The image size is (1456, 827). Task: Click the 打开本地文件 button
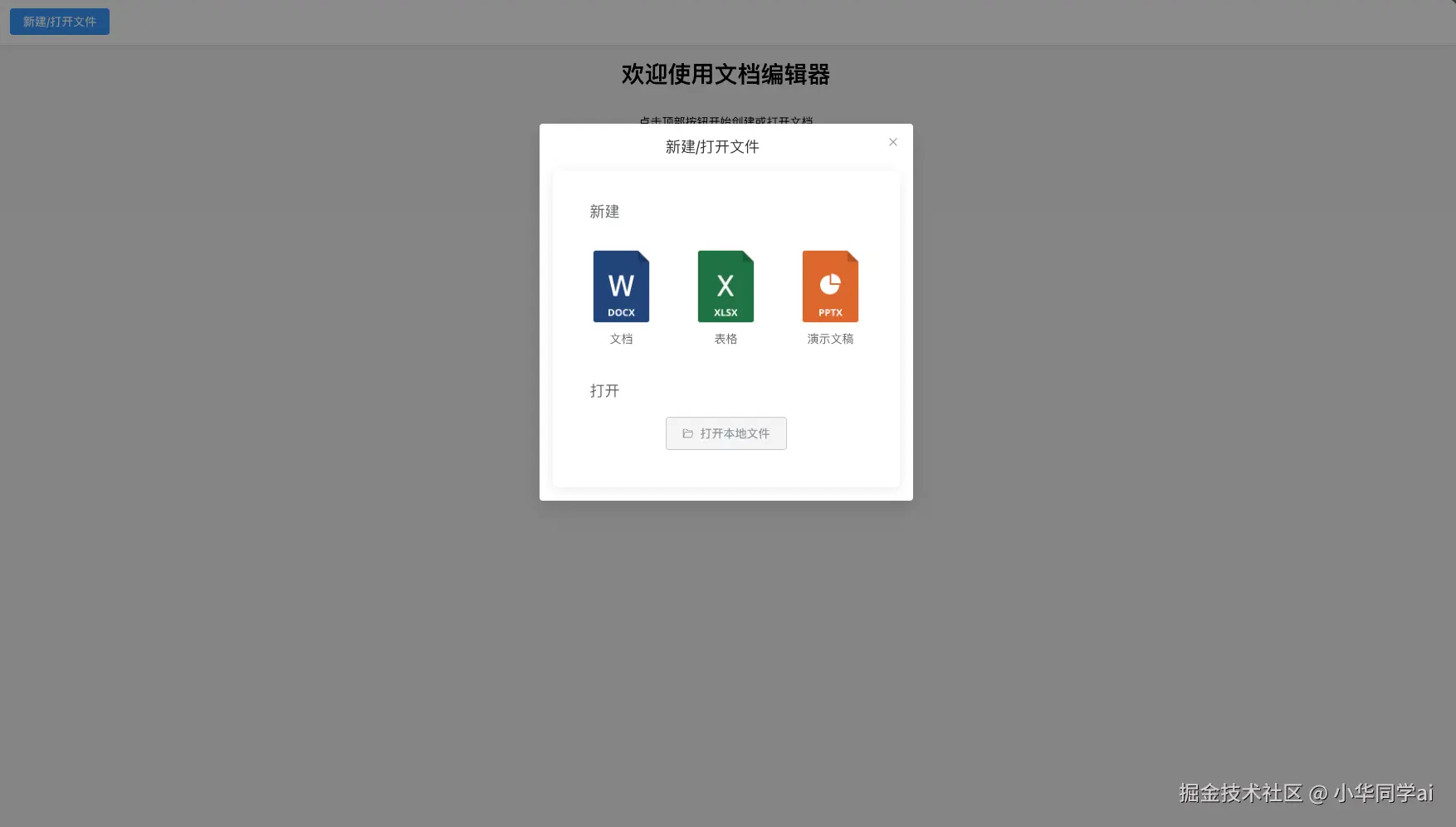tap(726, 433)
